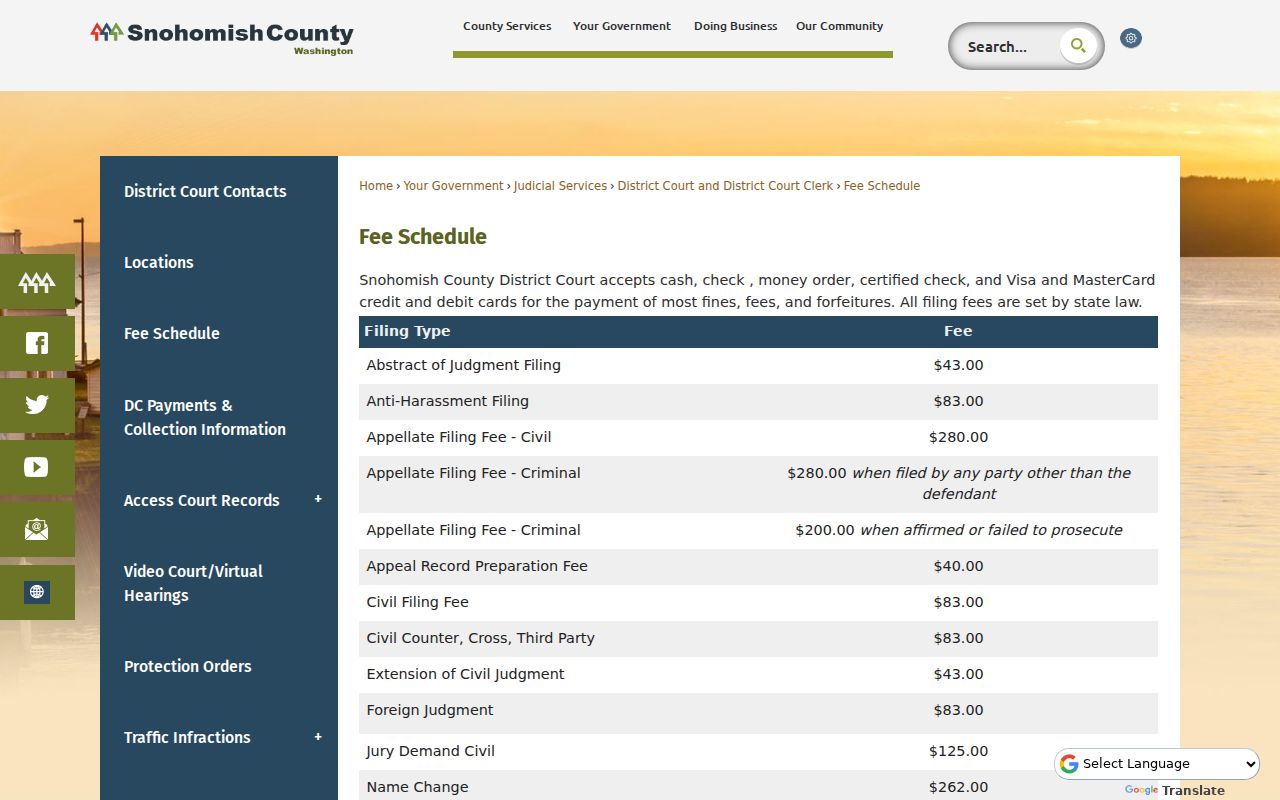The height and width of the screenshot is (800, 1280).
Task: Click the email envelope icon
Action: tap(37, 529)
